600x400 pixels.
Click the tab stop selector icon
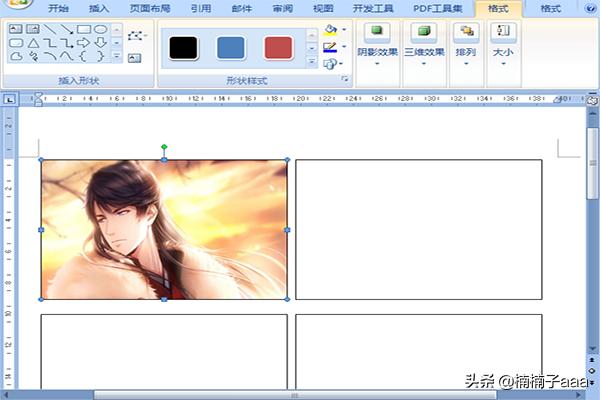tap(10, 100)
